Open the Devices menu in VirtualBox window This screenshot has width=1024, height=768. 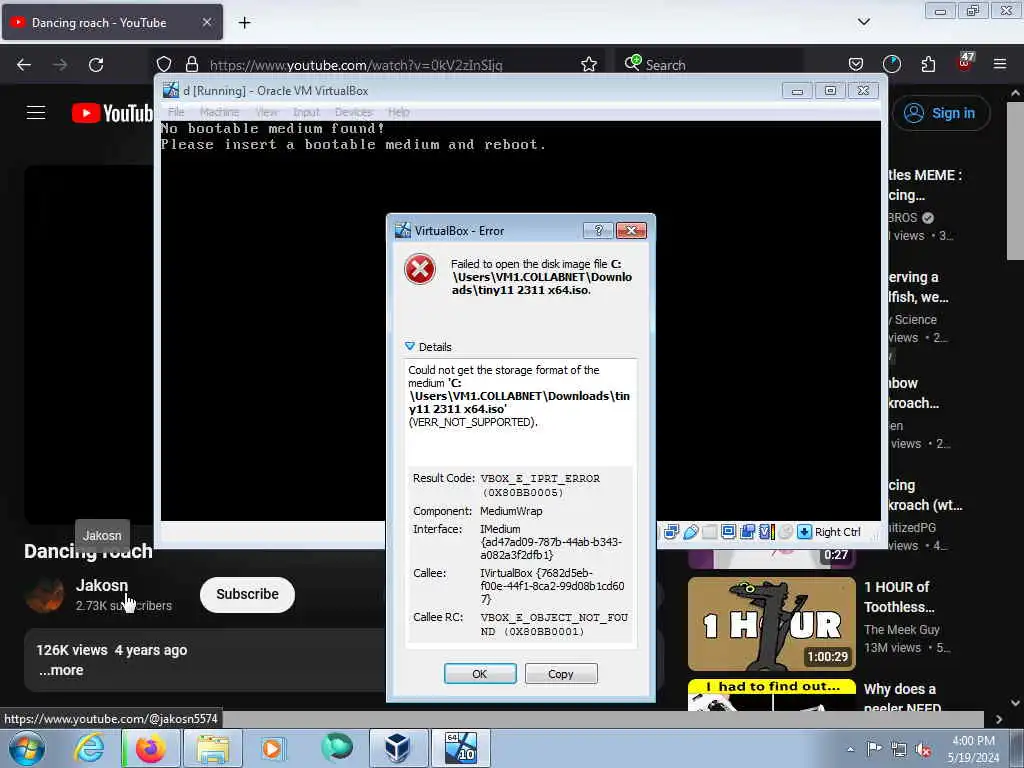click(353, 112)
